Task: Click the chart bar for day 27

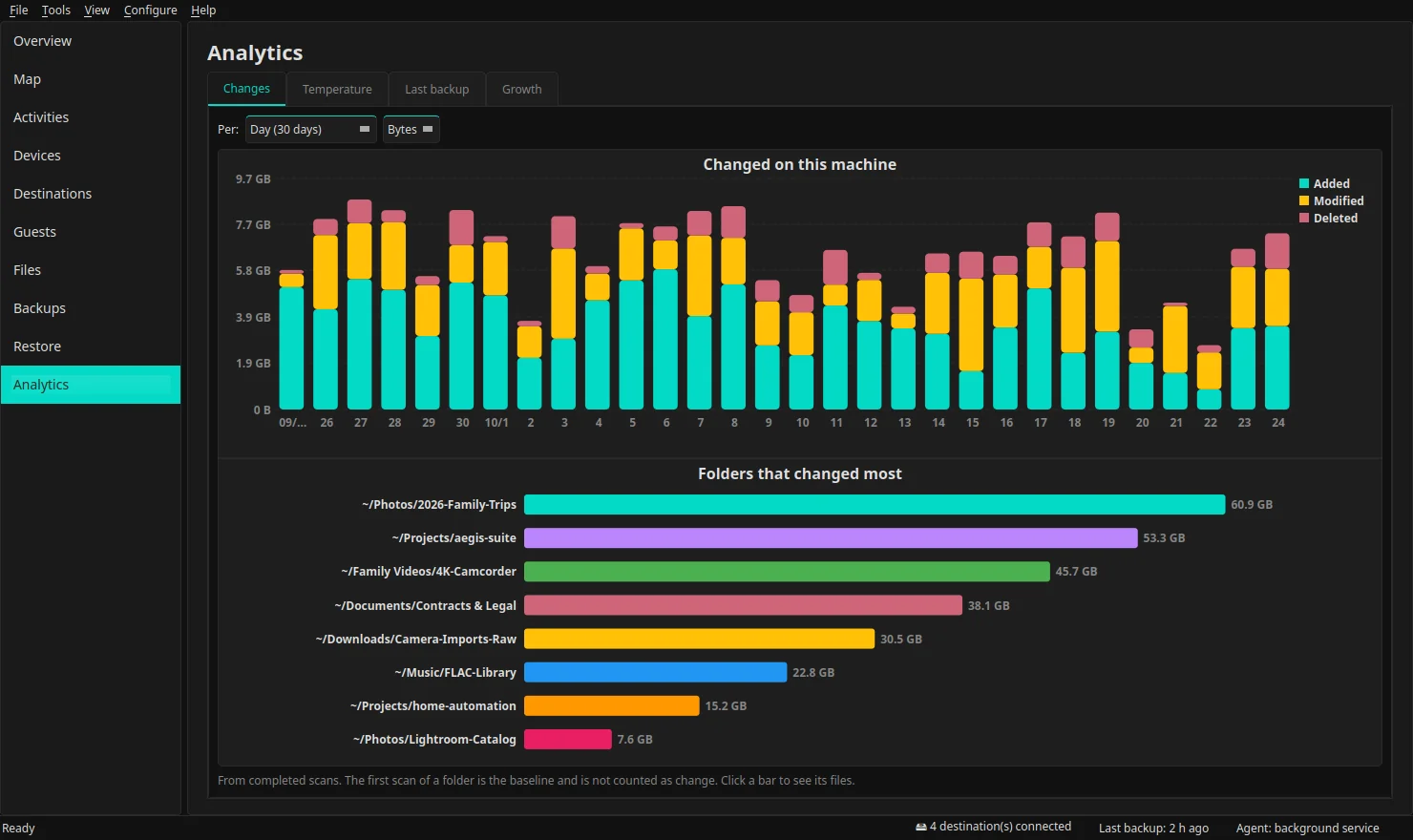Action: (360, 304)
